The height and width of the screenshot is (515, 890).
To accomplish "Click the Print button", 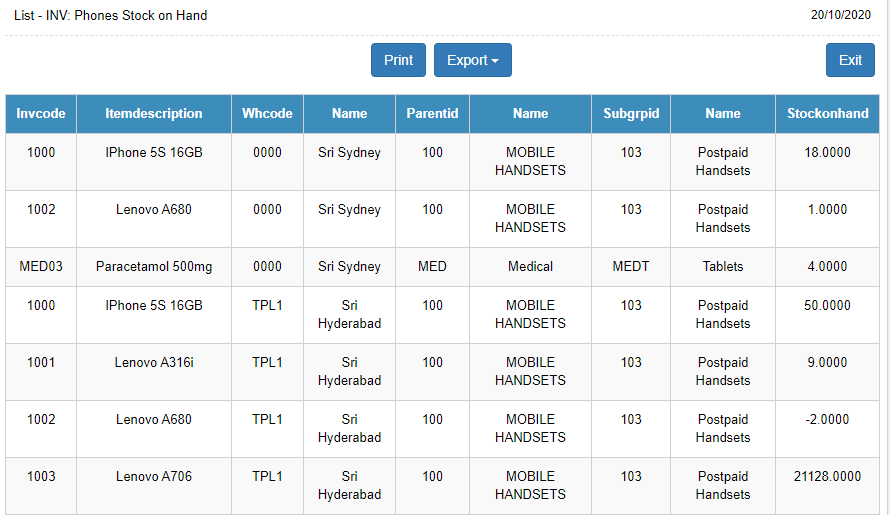I will tap(398, 60).
